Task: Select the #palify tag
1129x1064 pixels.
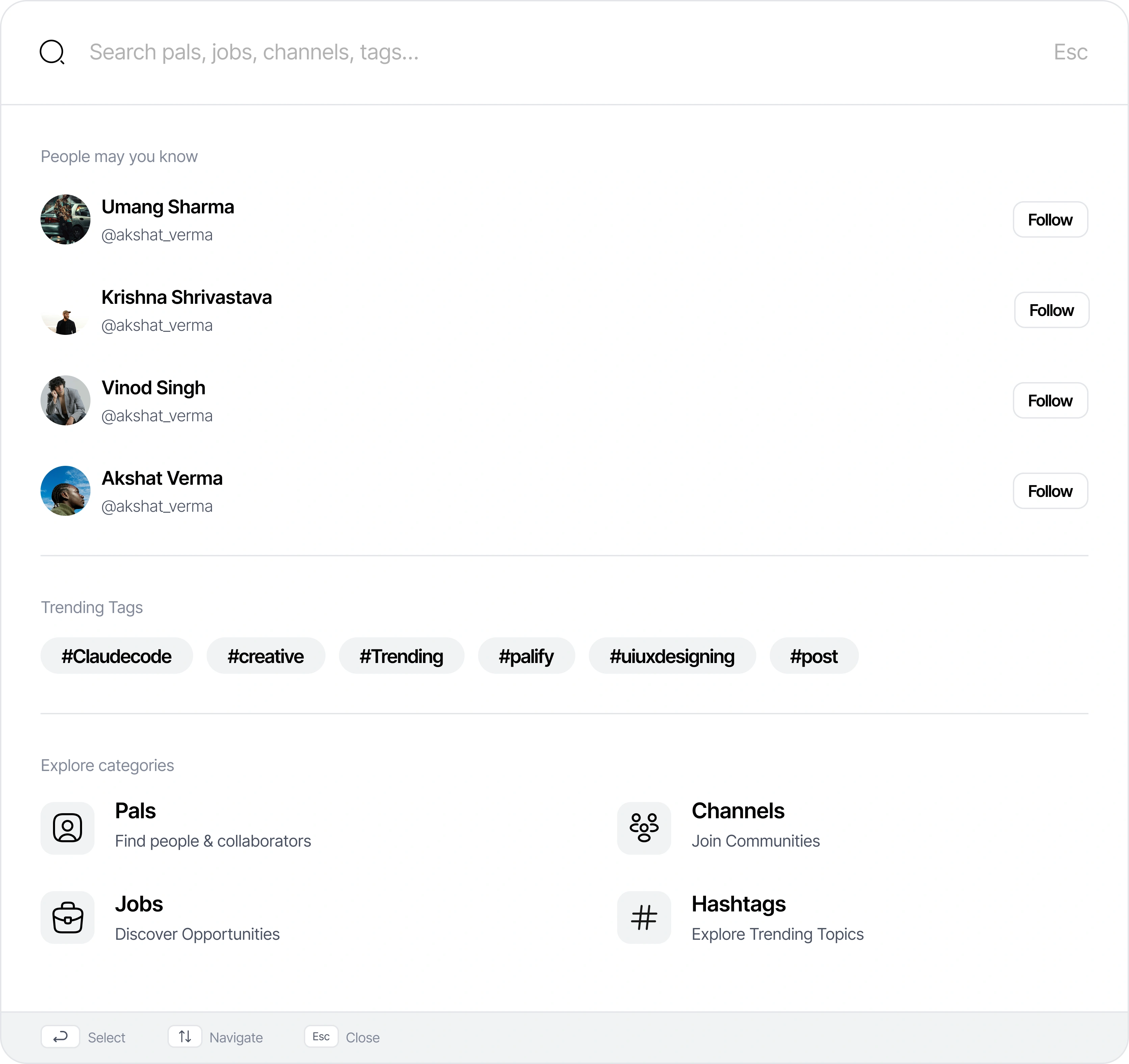Action: click(x=526, y=656)
